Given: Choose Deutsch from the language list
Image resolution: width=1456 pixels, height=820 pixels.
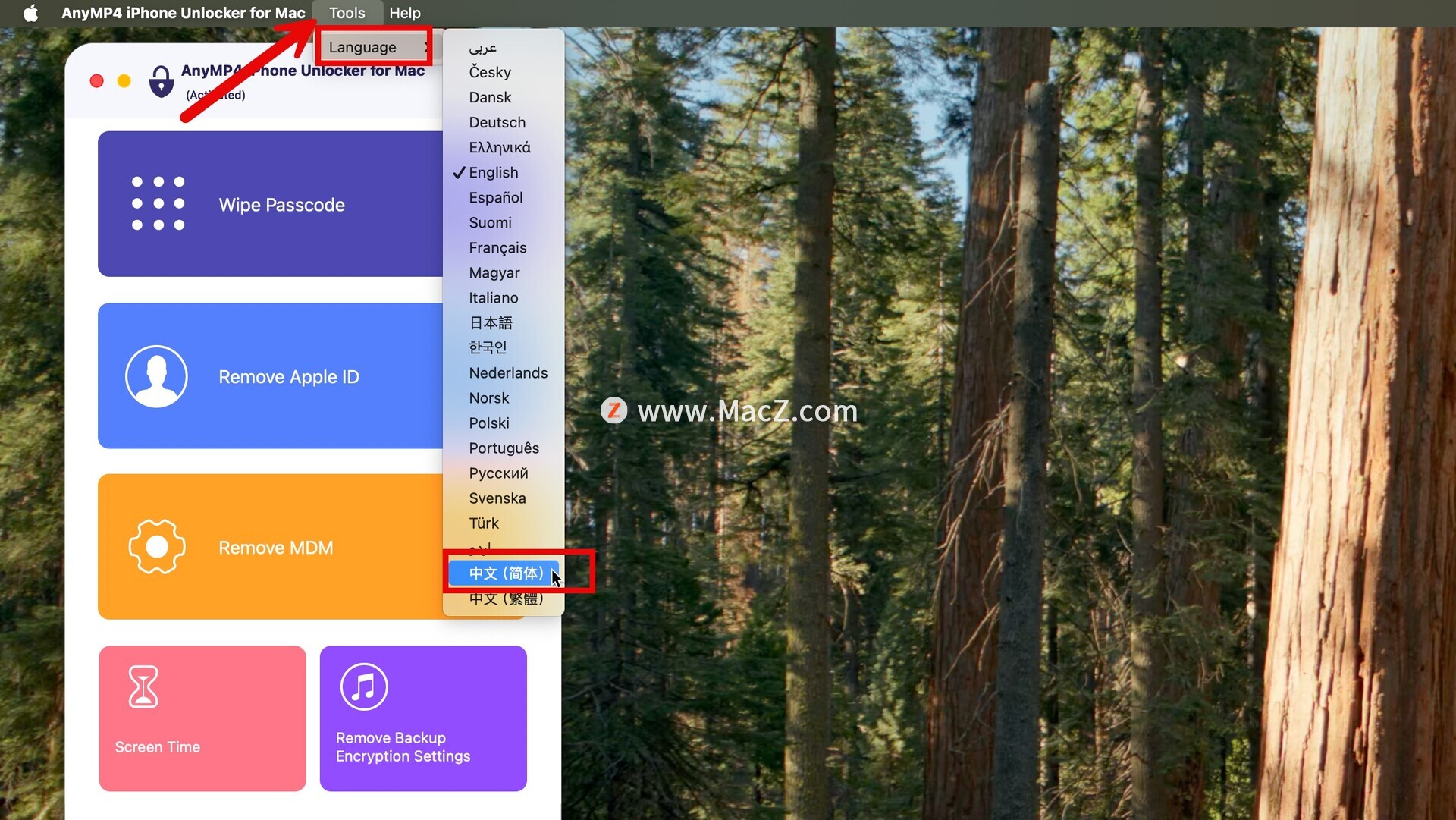Looking at the screenshot, I should (x=504, y=122).
